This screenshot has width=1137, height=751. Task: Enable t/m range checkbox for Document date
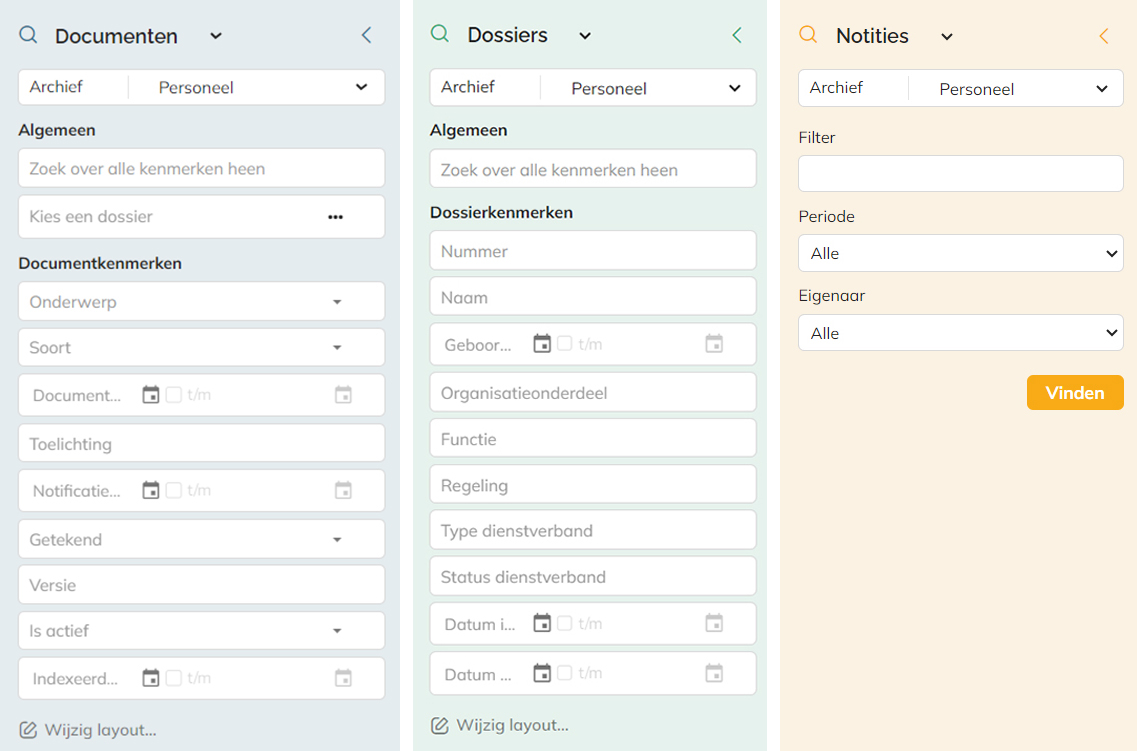pos(174,395)
